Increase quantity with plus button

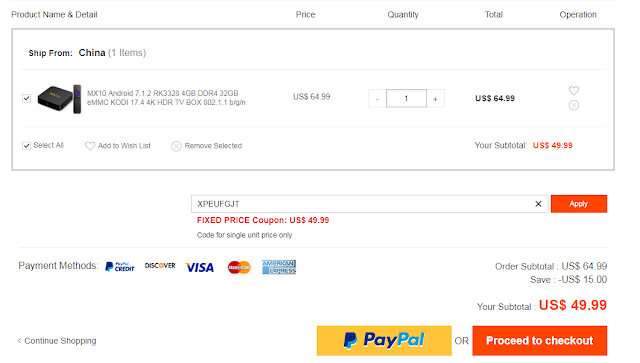(436, 98)
